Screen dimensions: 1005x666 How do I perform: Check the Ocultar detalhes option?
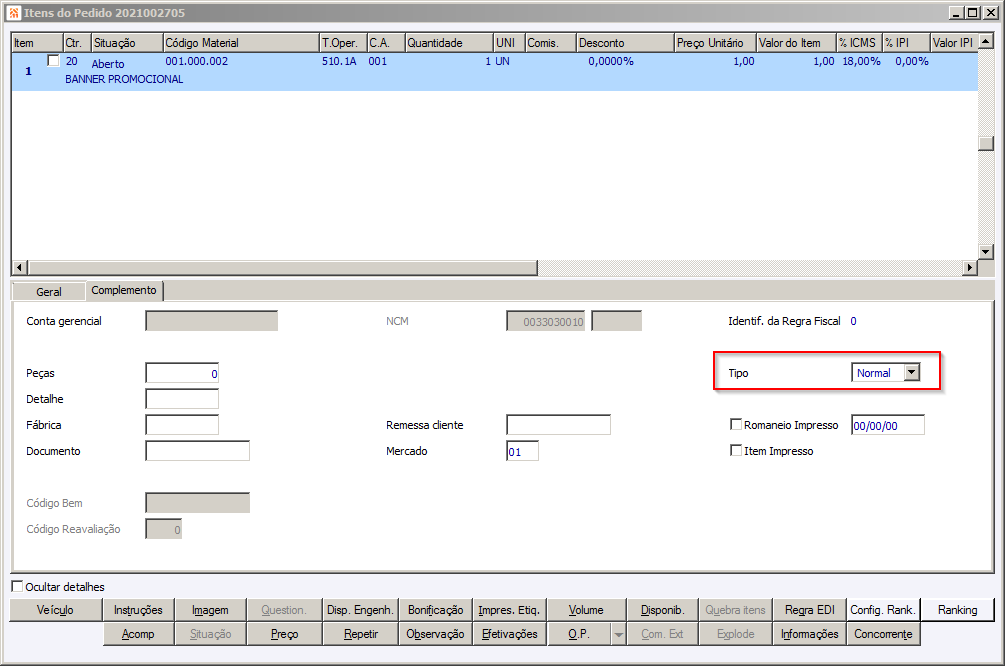coord(17,587)
